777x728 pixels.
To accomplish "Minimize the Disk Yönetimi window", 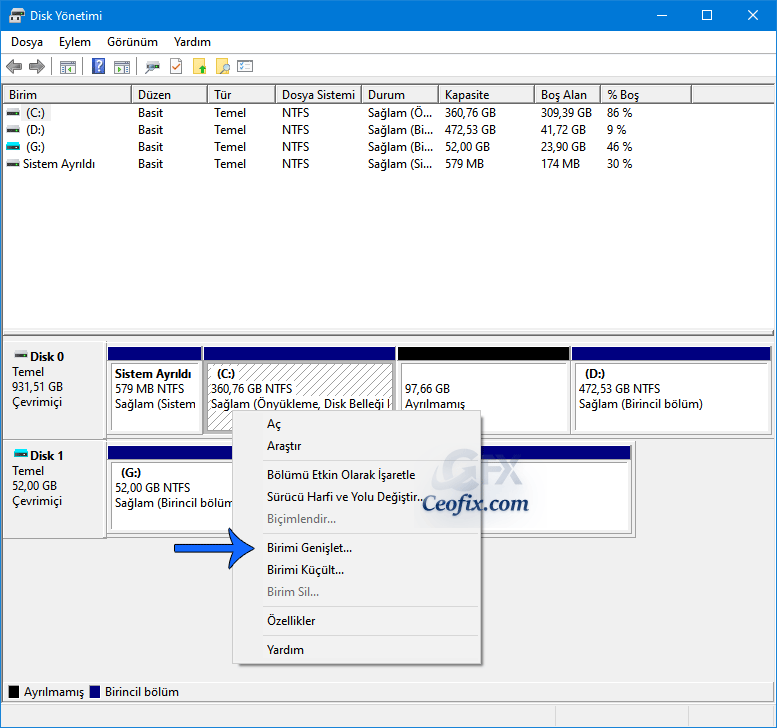I will (x=662, y=15).
